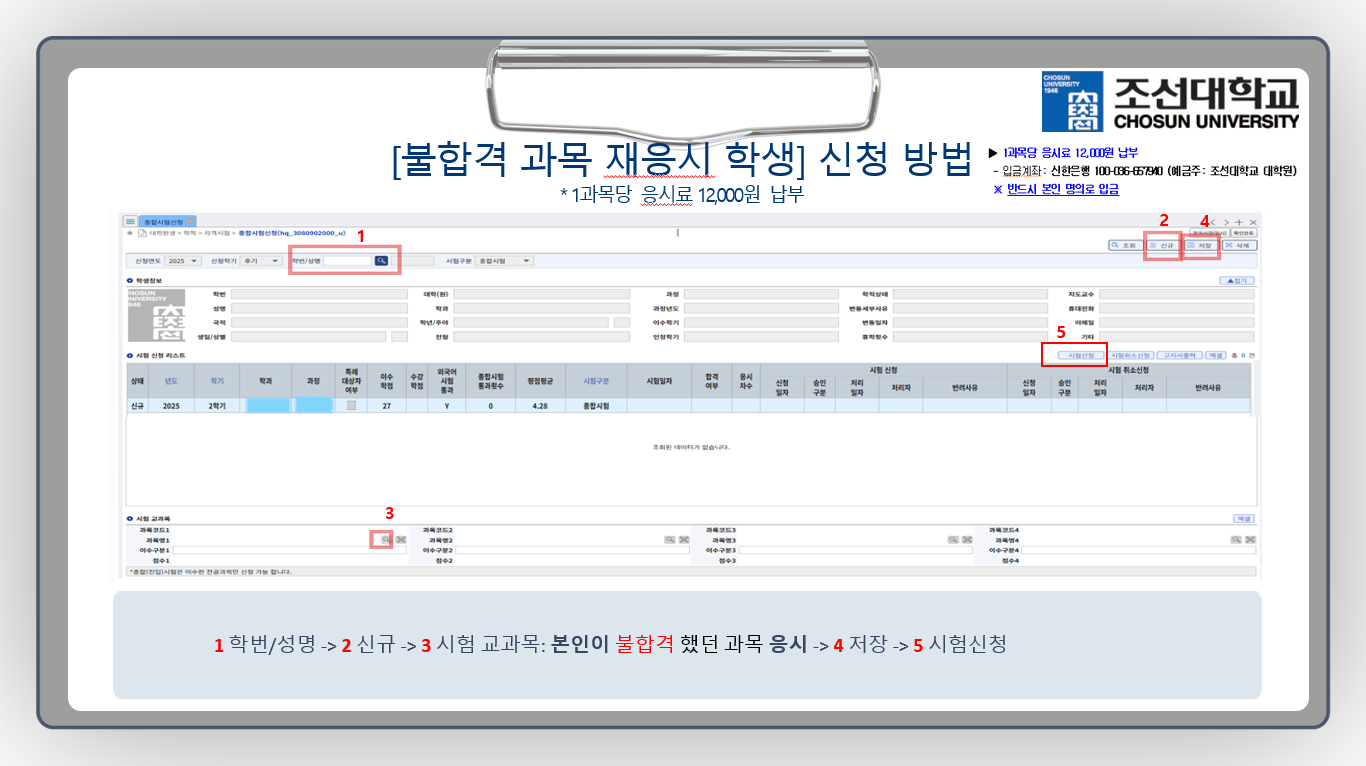This screenshot has width=1366, height=766.
Task: Collapse student info with the 접기 button
Action: point(1237,281)
